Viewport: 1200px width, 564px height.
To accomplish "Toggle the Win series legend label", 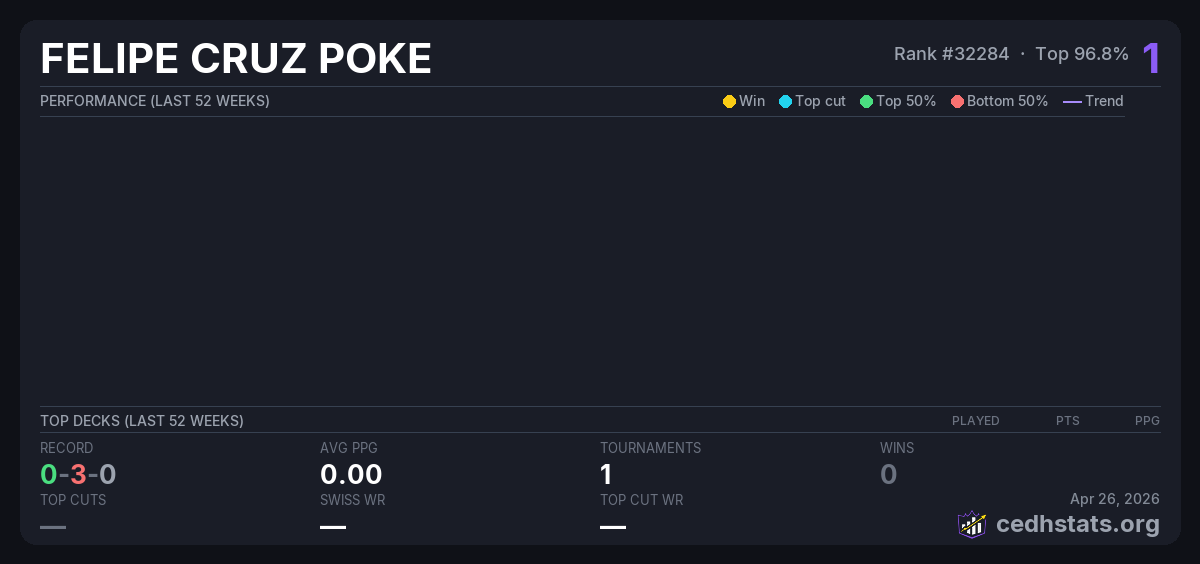I will tap(752, 101).
